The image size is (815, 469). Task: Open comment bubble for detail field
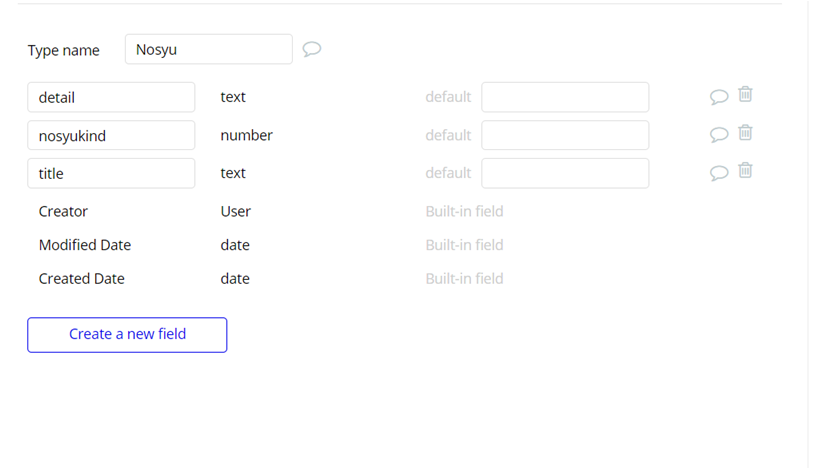[x=718, y=97]
